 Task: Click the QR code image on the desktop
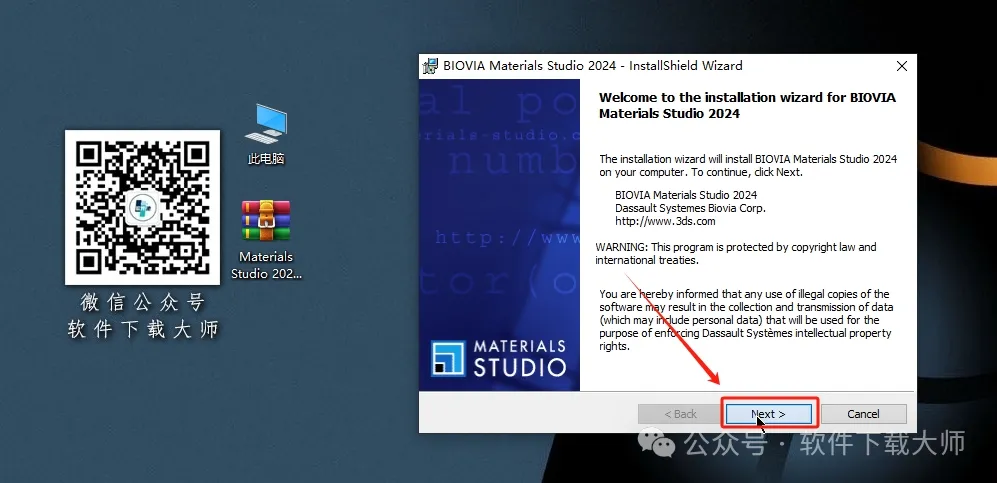pyautogui.click(x=142, y=207)
